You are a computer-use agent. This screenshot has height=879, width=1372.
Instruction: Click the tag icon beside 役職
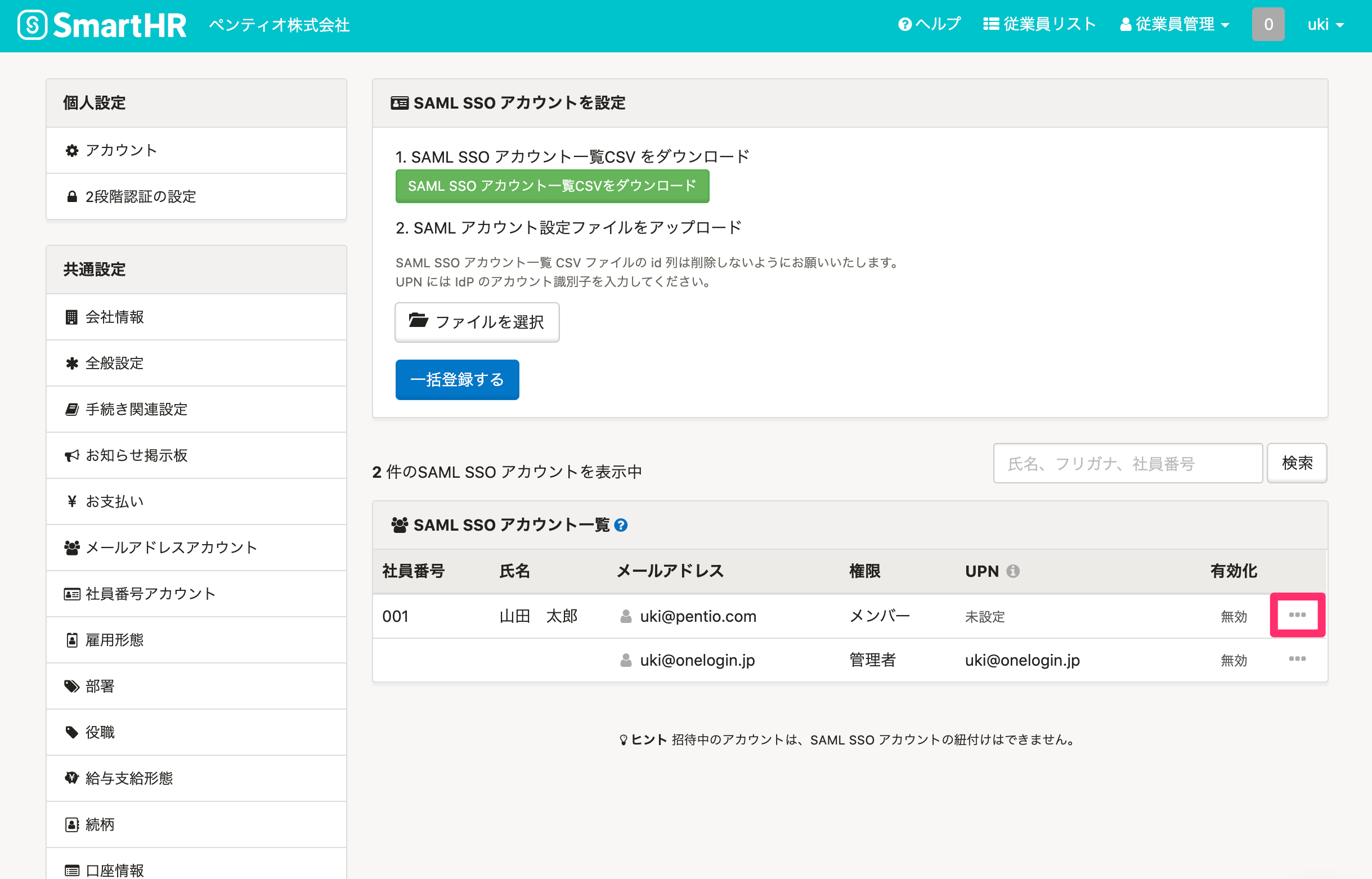click(x=72, y=732)
